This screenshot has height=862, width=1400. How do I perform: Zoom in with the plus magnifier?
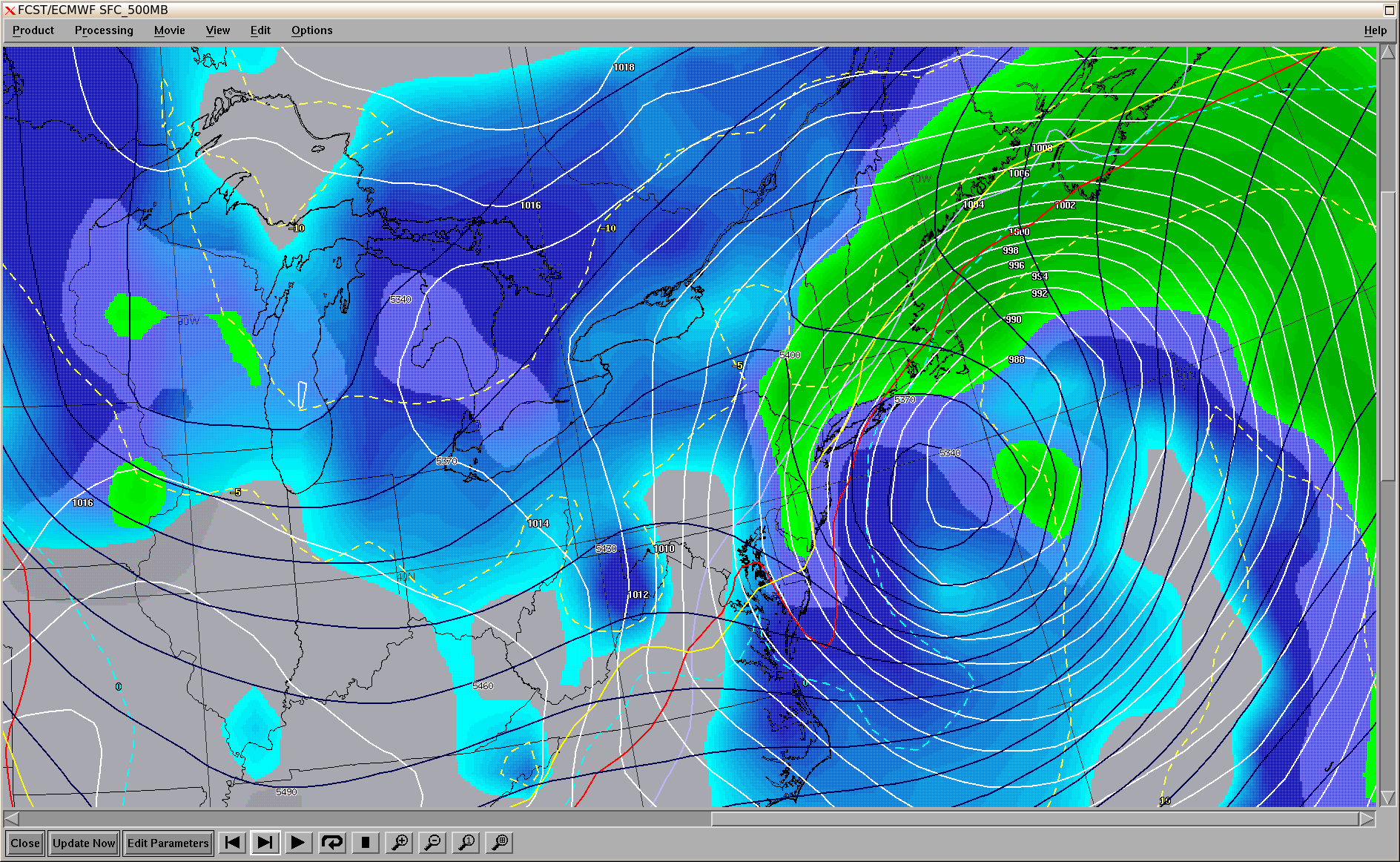[x=400, y=843]
